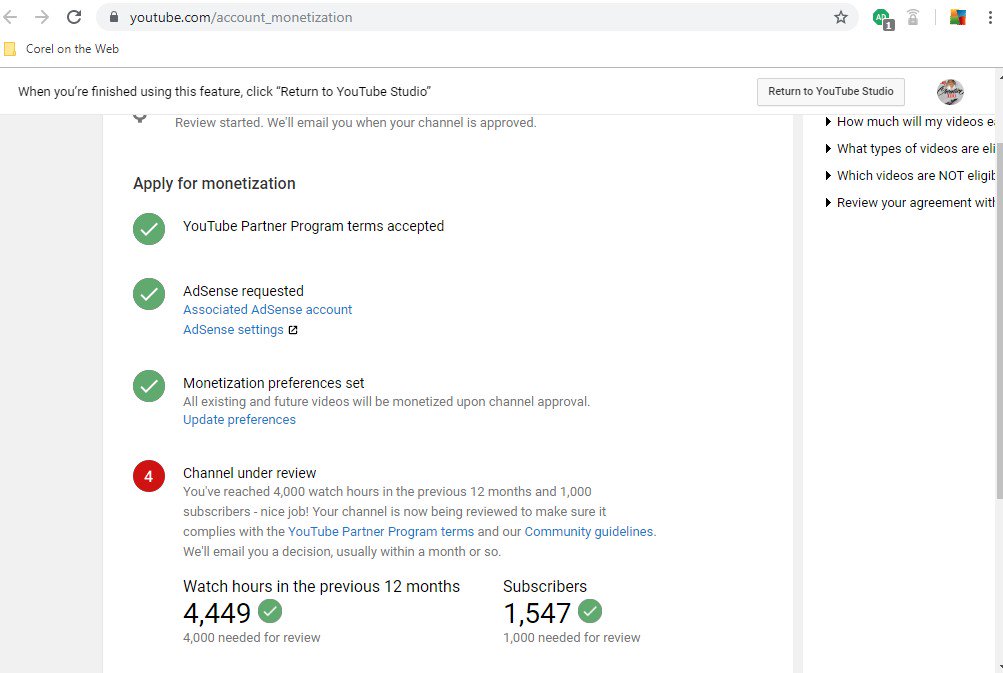1003x673 pixels.
Task: Expand 'How much will my videos' question
Action: (910, 122)
